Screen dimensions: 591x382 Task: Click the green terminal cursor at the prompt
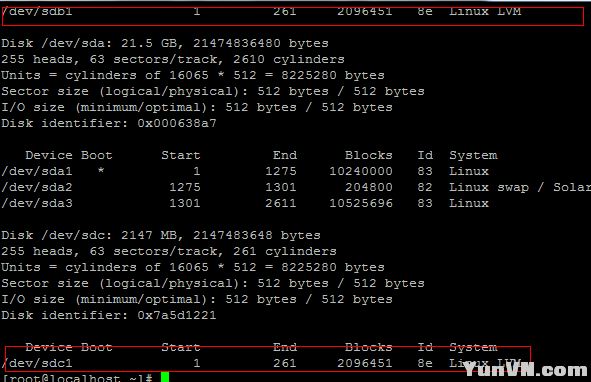click(165, 377)
